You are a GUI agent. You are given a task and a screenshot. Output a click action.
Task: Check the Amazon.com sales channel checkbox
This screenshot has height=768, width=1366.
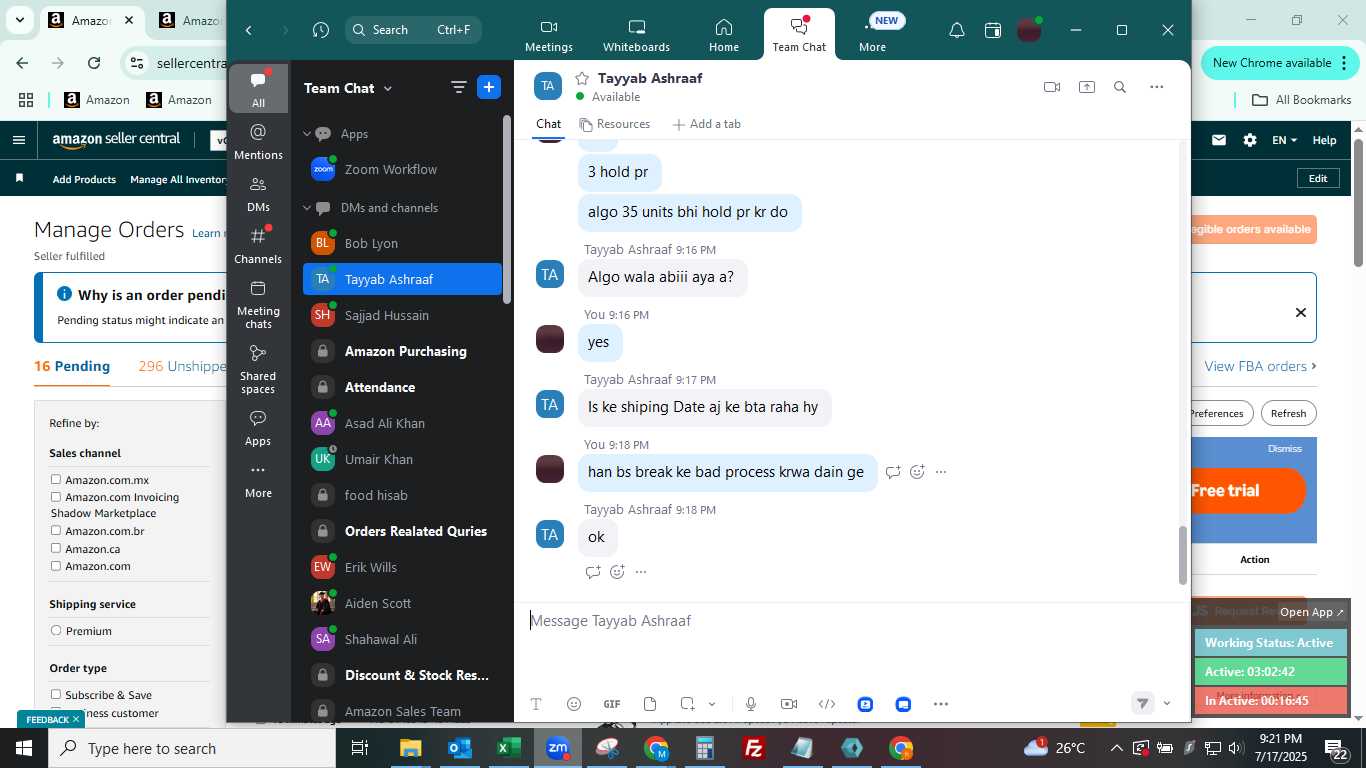56,566
